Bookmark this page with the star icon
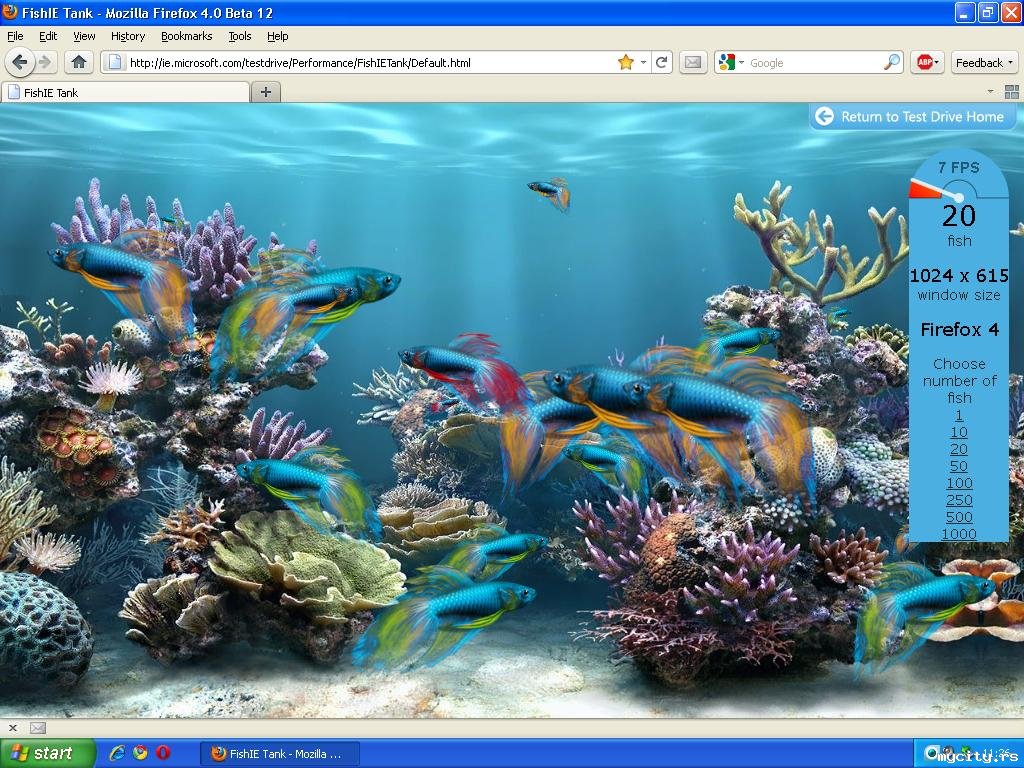The image size is (1024, 768). point(626,62)
